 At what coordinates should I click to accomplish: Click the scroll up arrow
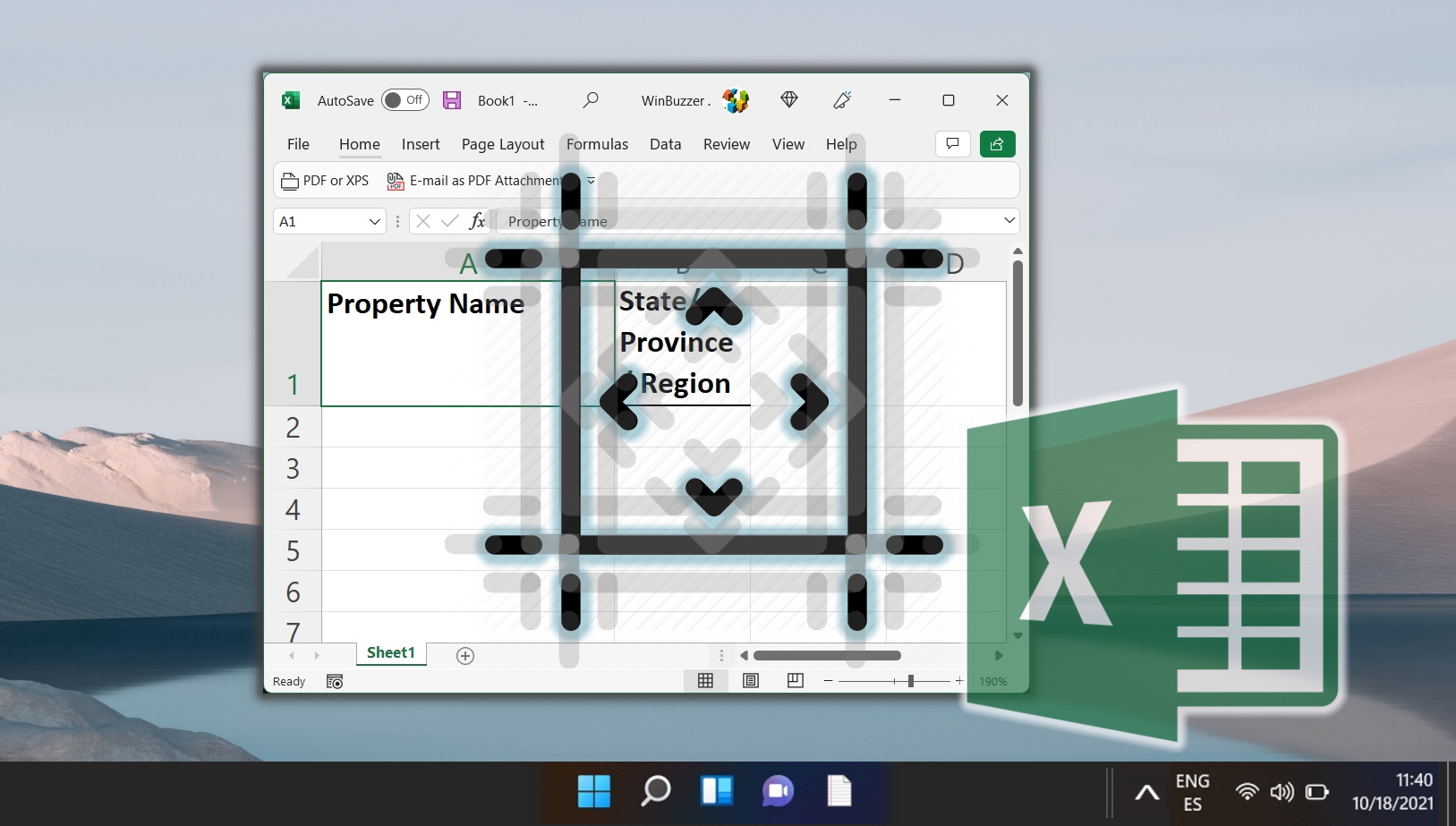tap(1017, 251)
